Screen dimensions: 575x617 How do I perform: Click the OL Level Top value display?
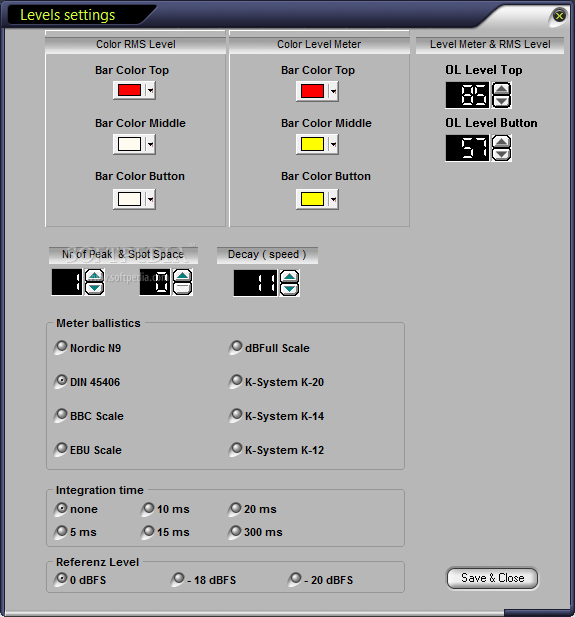point(467,95)
